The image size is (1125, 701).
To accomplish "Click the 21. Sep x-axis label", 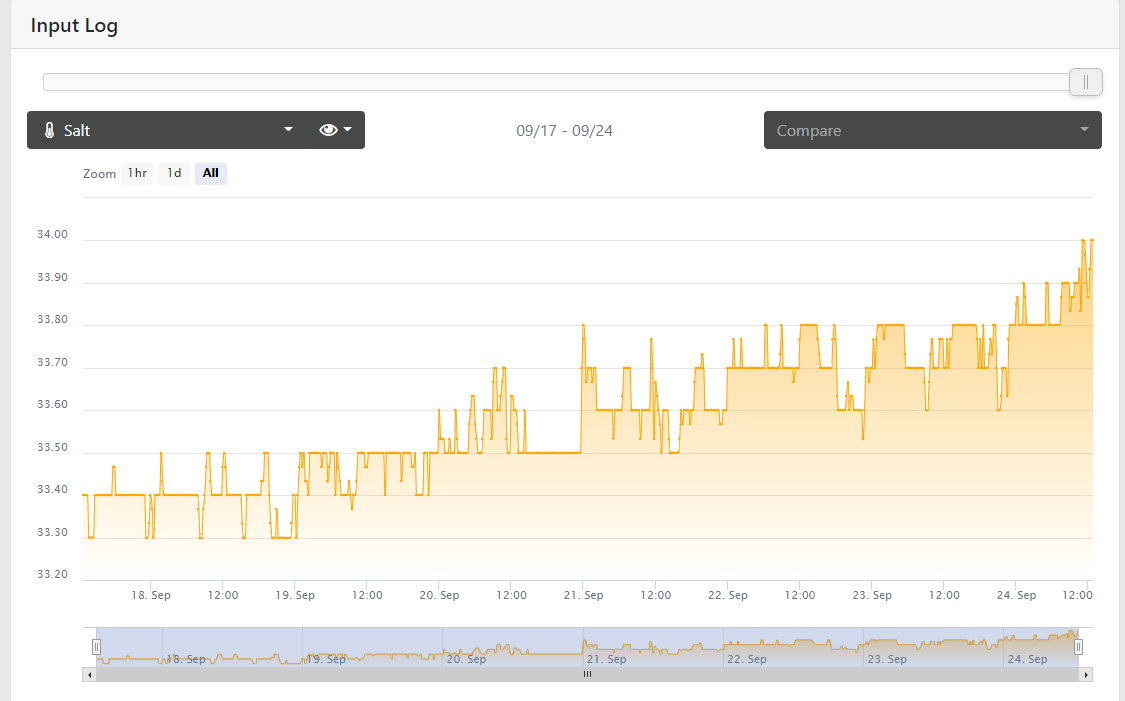I will click(x=583, y=596).
